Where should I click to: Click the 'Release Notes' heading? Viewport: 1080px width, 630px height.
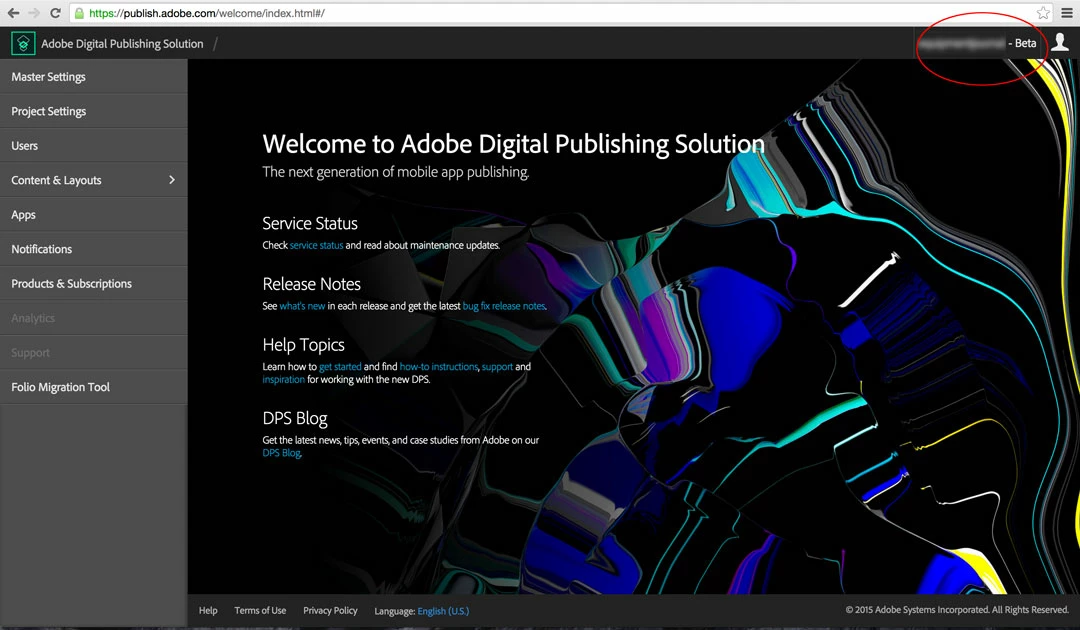click(311, 284)
